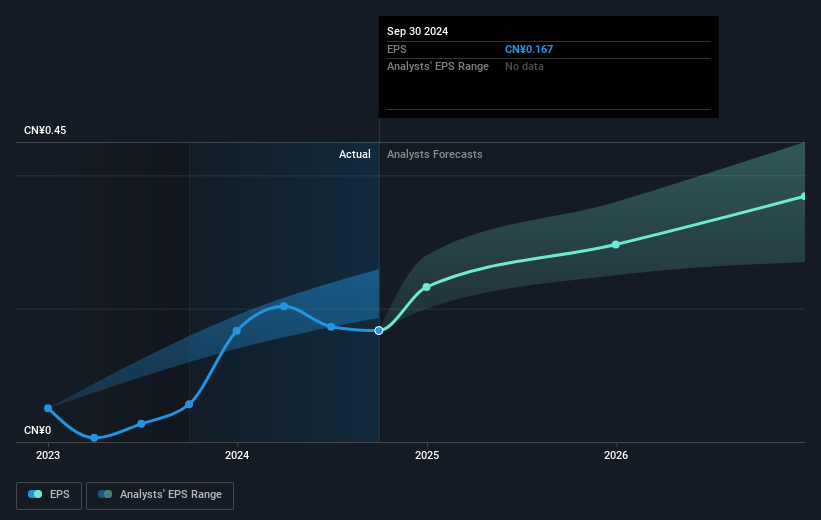This screenshot has height=520, width=821.
Task: Click the EPS data point in late 2023
Action: (x=189, y=404)
